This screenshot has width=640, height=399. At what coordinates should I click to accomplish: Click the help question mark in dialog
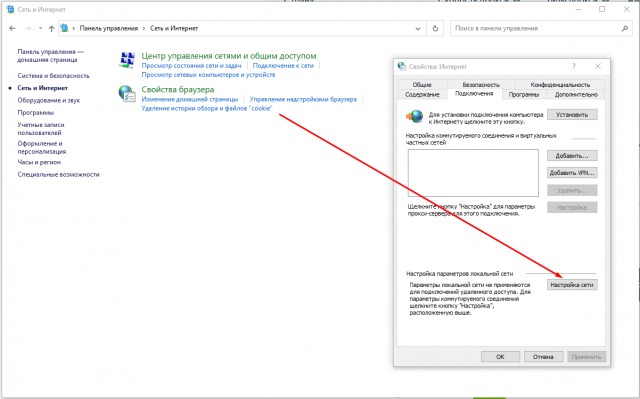coord(574,66)
